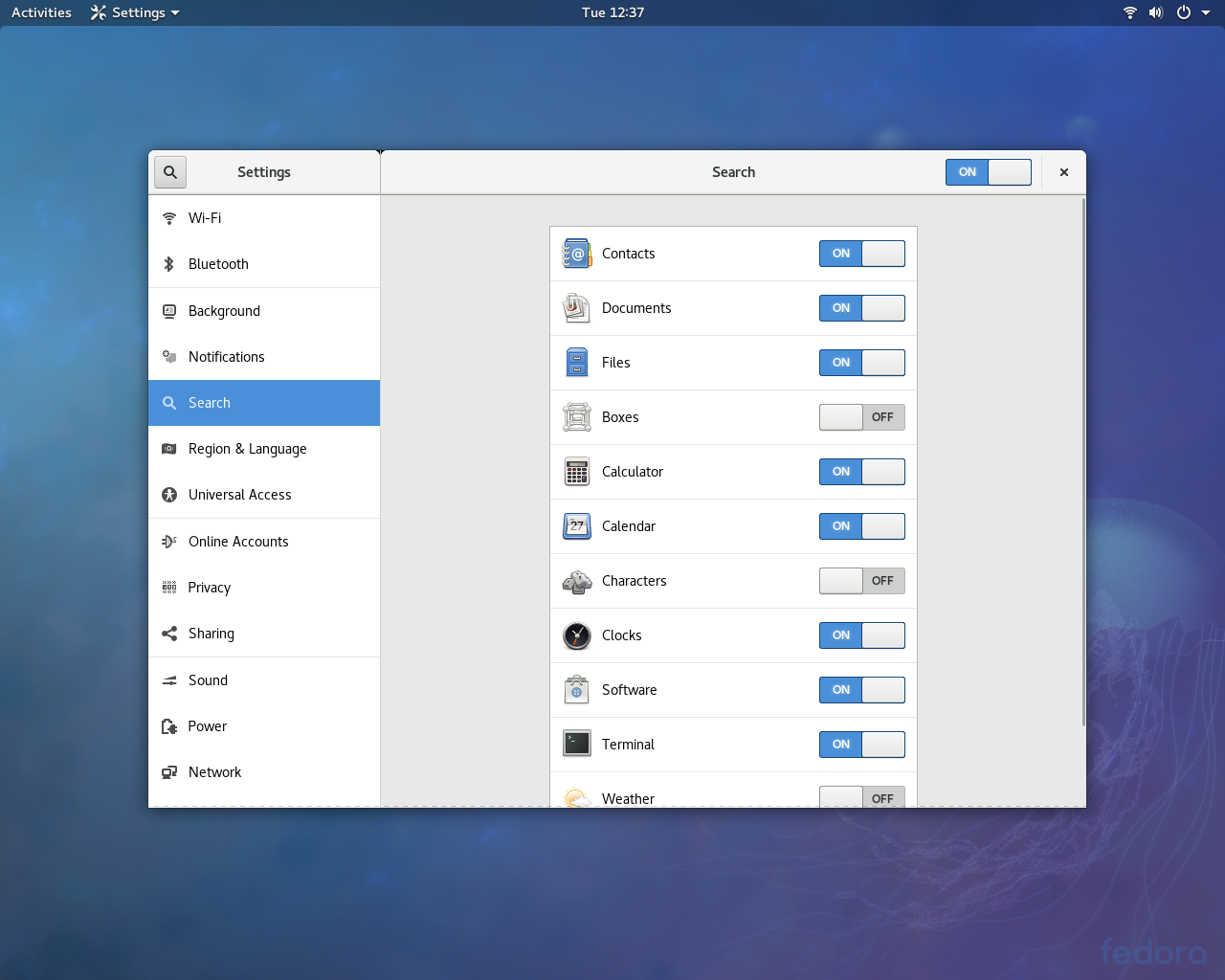Screen dimensions: 1225x980
Task: Click the Bluetooth icon in the sidebar
Action: point(169,264)
